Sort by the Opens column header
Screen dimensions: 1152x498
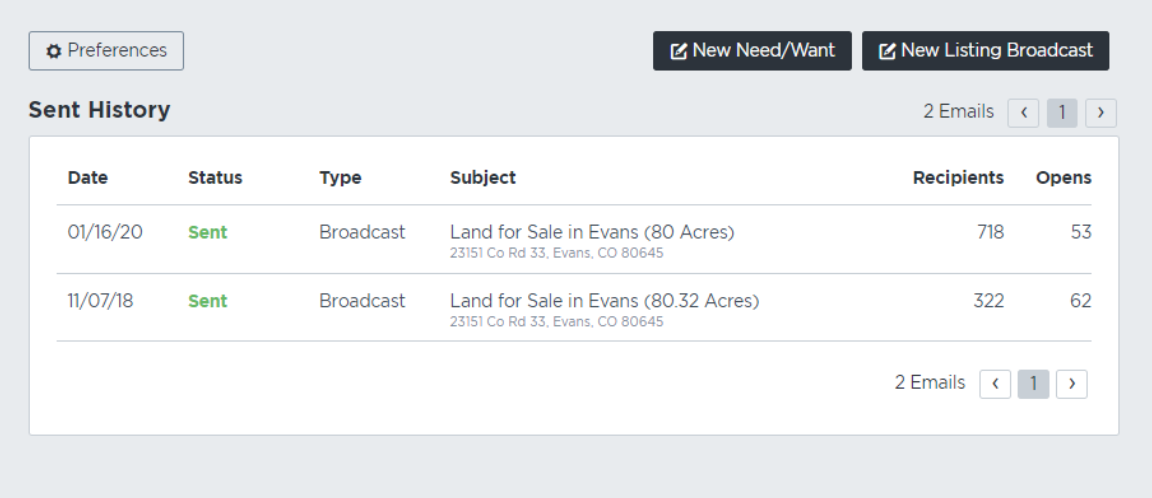pyautogui.click(x=1064, y=178)
